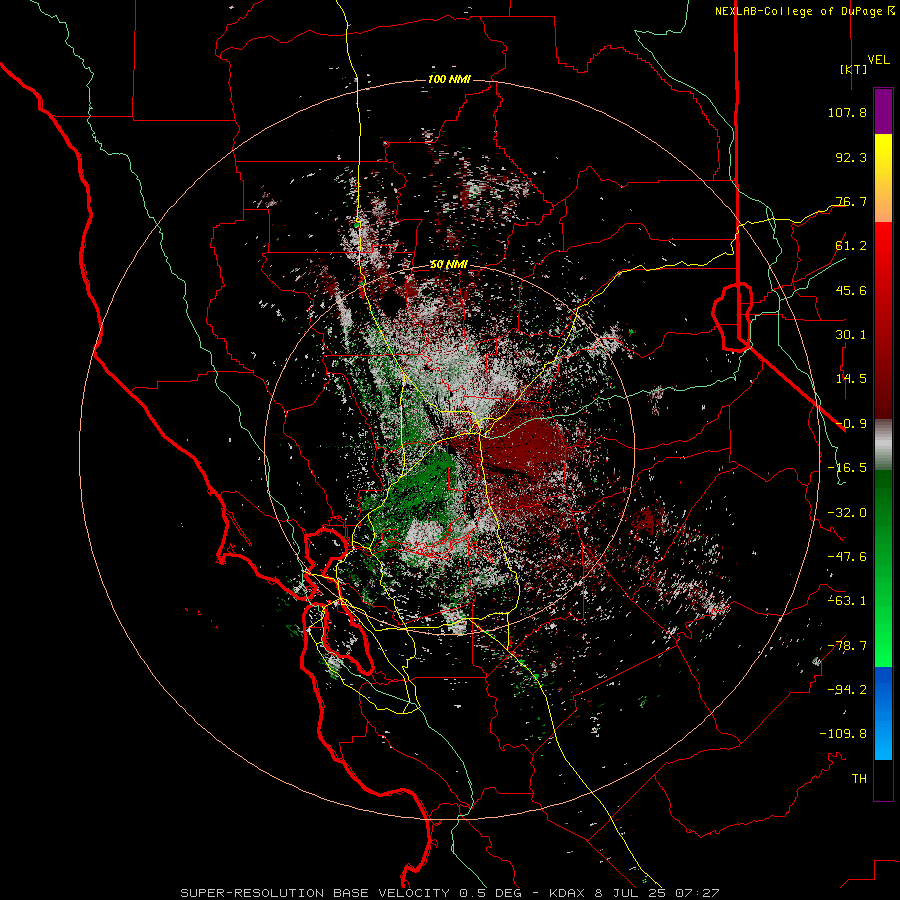The height and width of the screenshot is (900, 900).
Task: Click the -63.1 velocity scale value
Action: coord(847,601)
